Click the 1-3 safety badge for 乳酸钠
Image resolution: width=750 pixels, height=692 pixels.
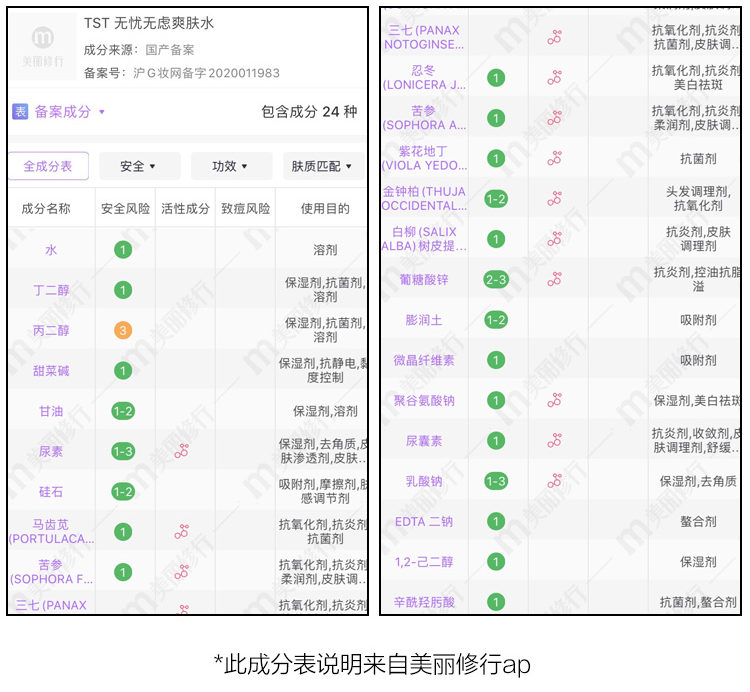pos(496,481)
